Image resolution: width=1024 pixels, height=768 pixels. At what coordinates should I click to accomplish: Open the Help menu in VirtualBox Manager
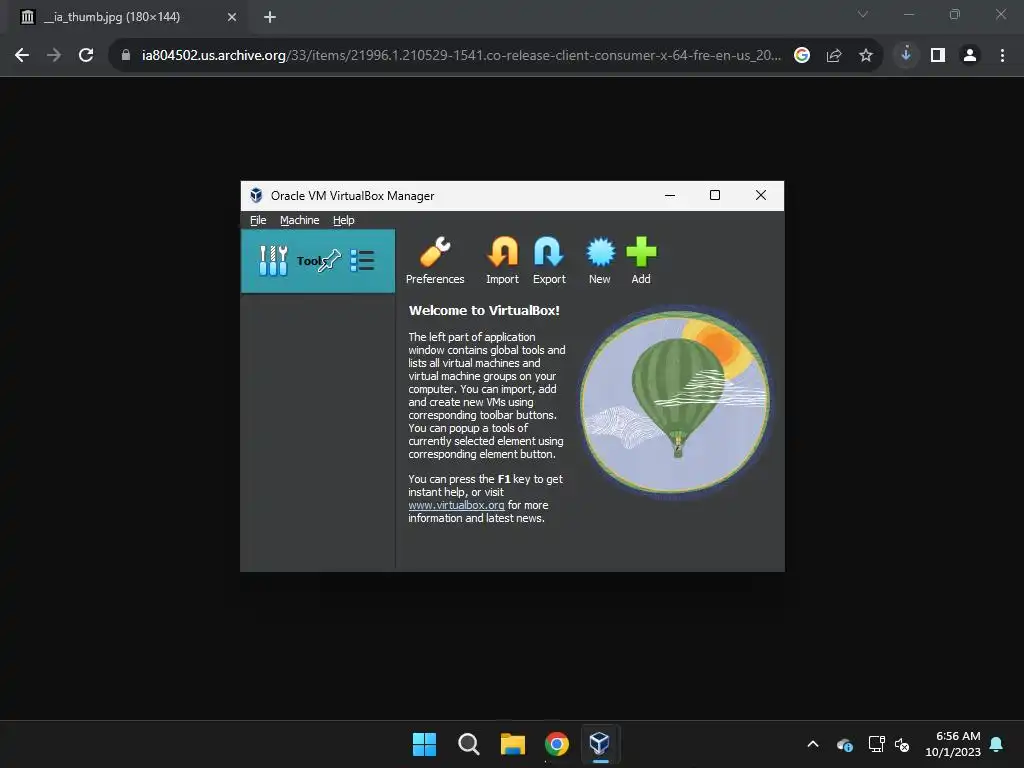344,220
